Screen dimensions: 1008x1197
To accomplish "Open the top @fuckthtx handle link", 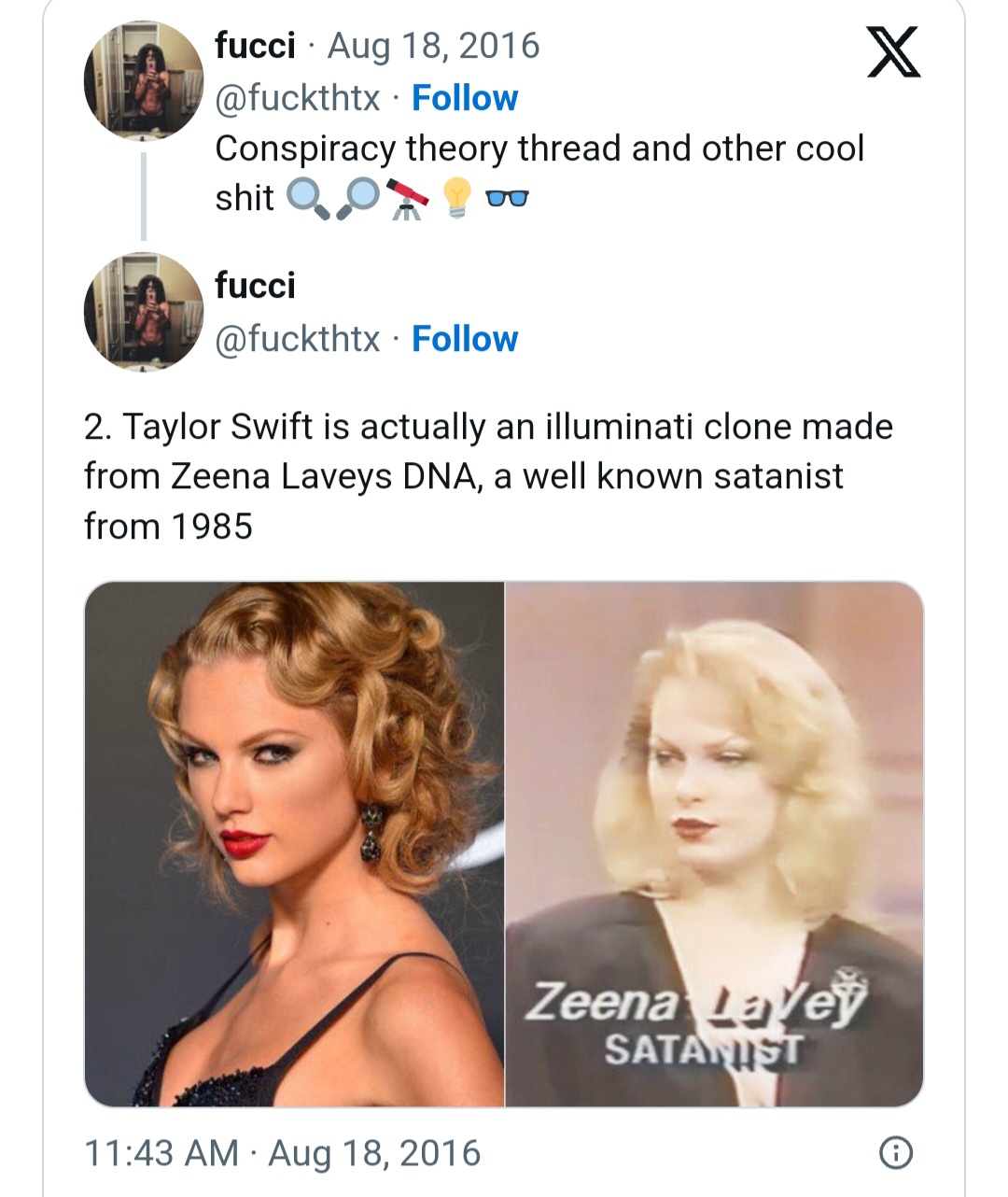I will pyautogui.click(x=298, y=98).
